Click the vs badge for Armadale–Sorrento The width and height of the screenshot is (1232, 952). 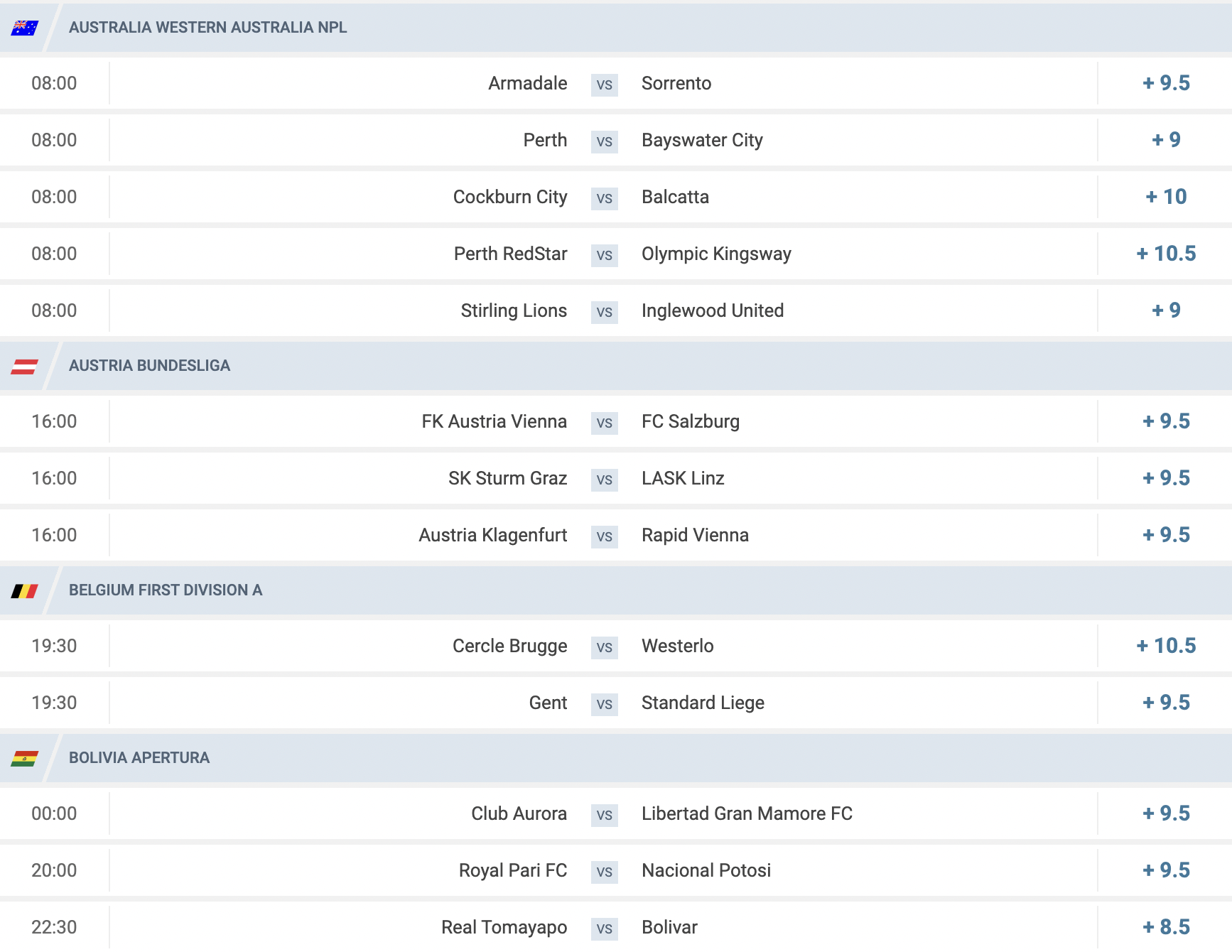(x=605, y=85)
